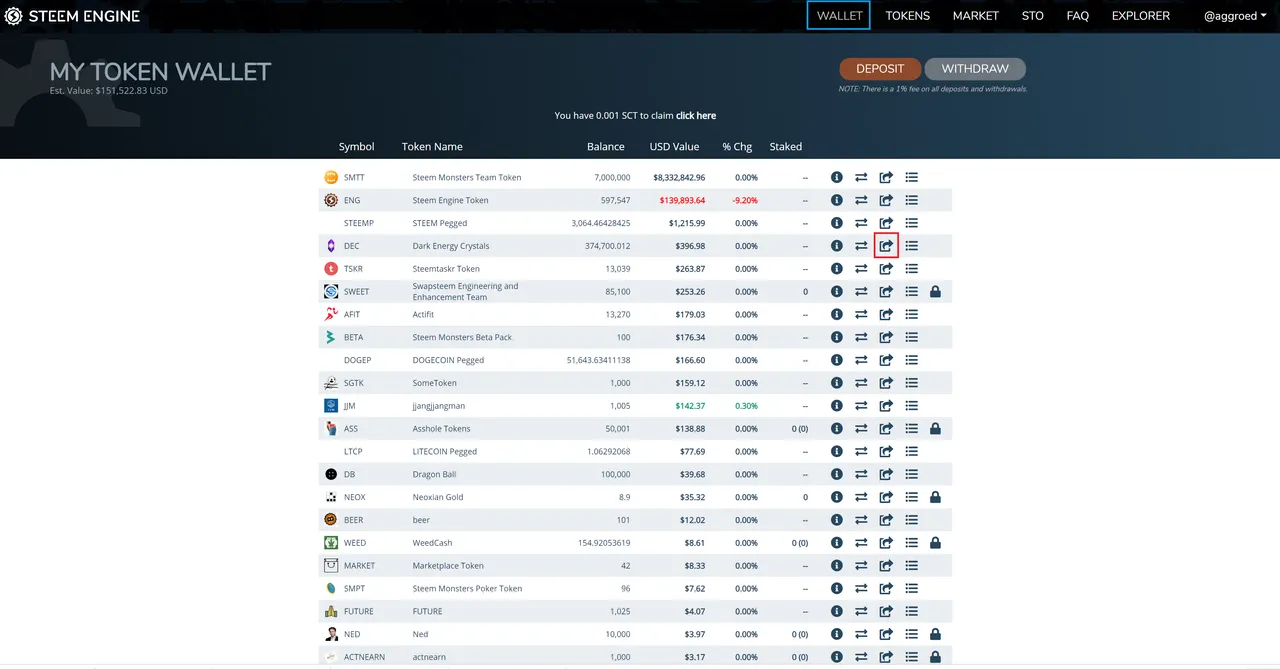
Task: Click the 'Dark Energy Crystals' token name
Action: (x=451, y=246)
